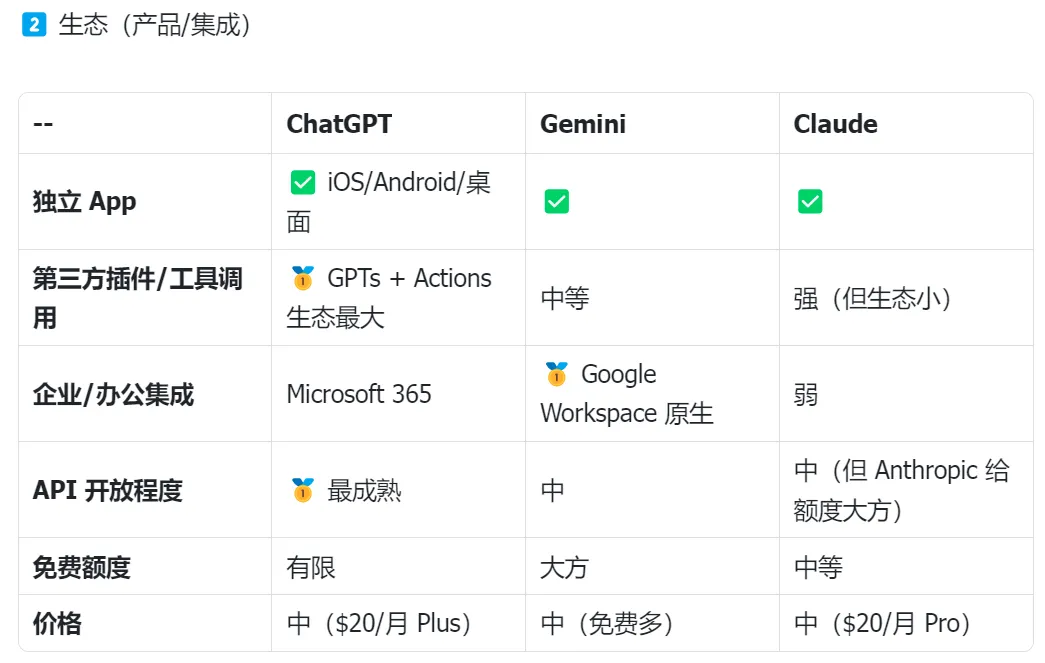Click the green checkmark in Gemini's 独立 App cell
Screen dimensions: 1045x663
[556, 201]
